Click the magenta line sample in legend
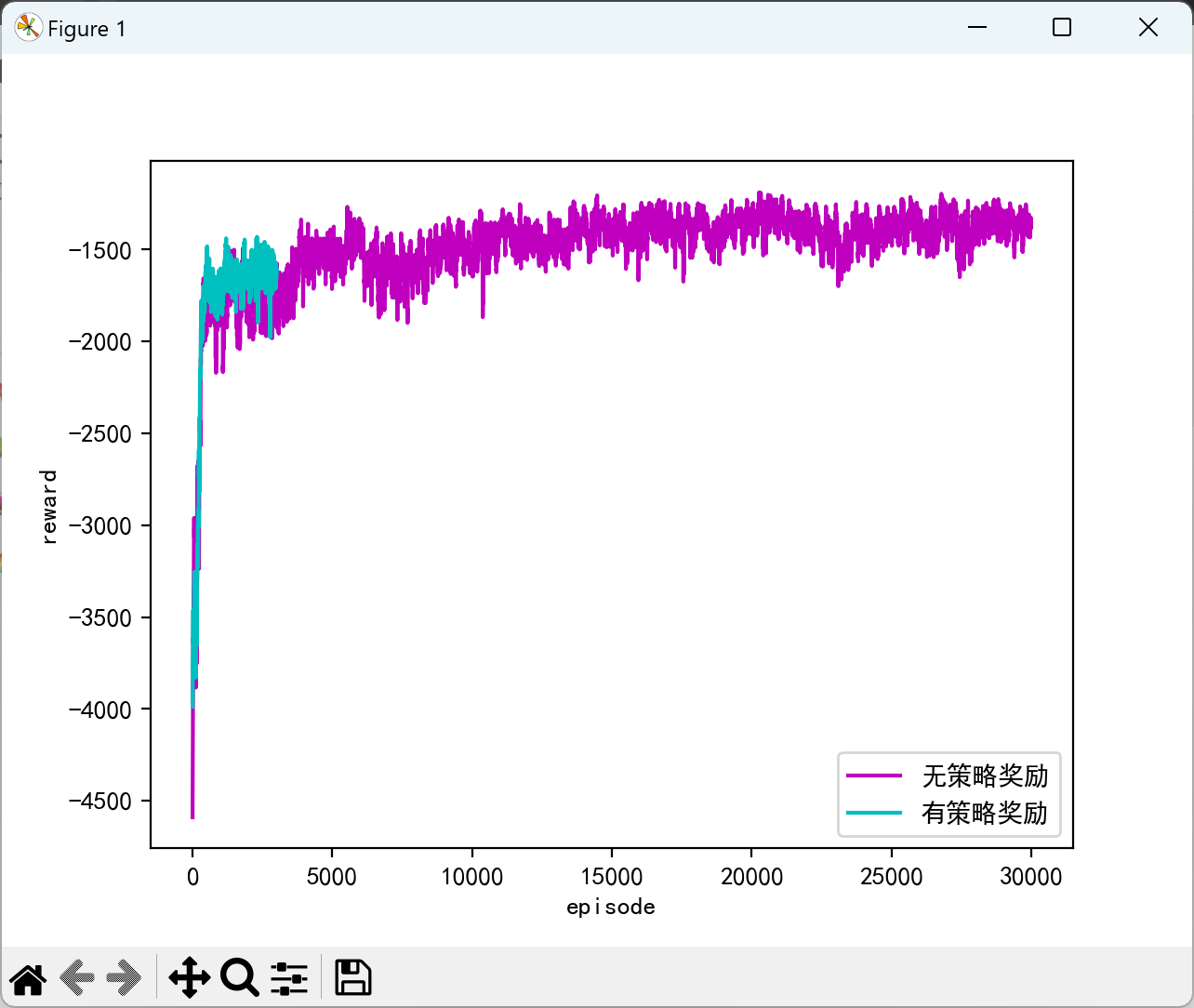1194x1008 pixels. click(x=874, y=776)
